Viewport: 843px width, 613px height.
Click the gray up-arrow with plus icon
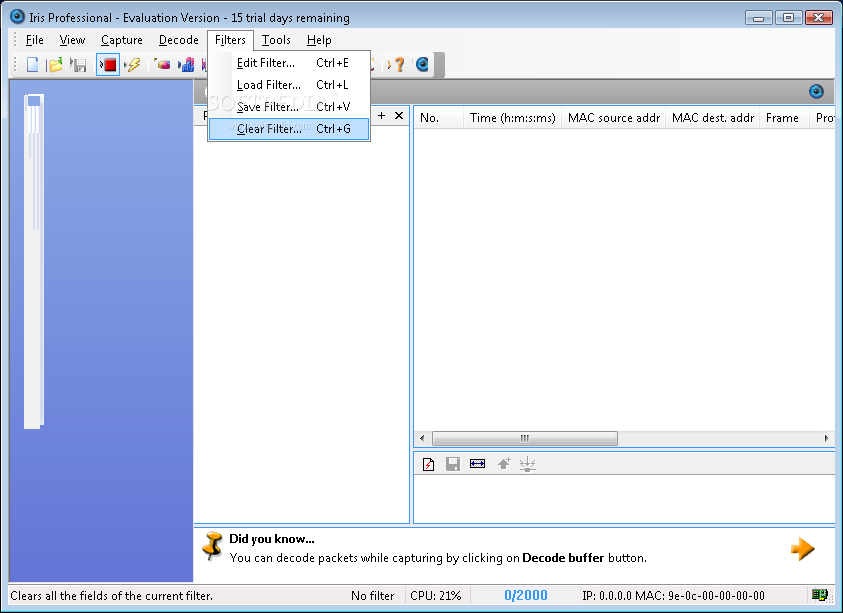tap(504, 463)
